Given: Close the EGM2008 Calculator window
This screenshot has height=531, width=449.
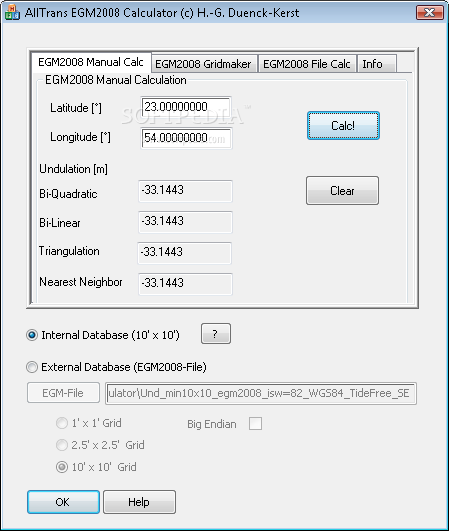Looking at the screenshot, I should (429, 13).
